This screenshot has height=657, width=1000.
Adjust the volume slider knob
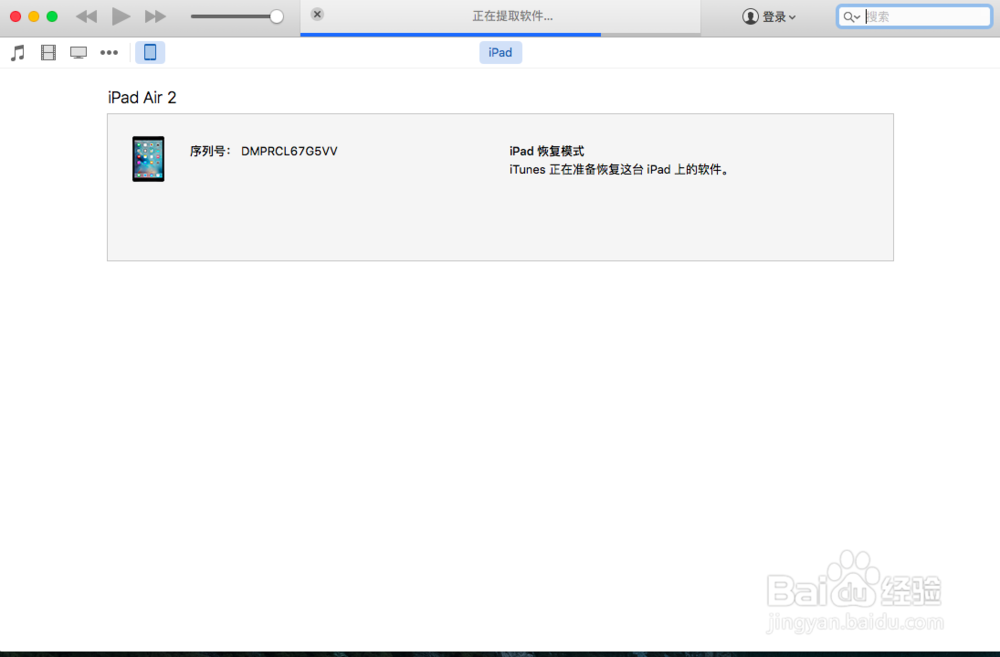tap(276, 17)
